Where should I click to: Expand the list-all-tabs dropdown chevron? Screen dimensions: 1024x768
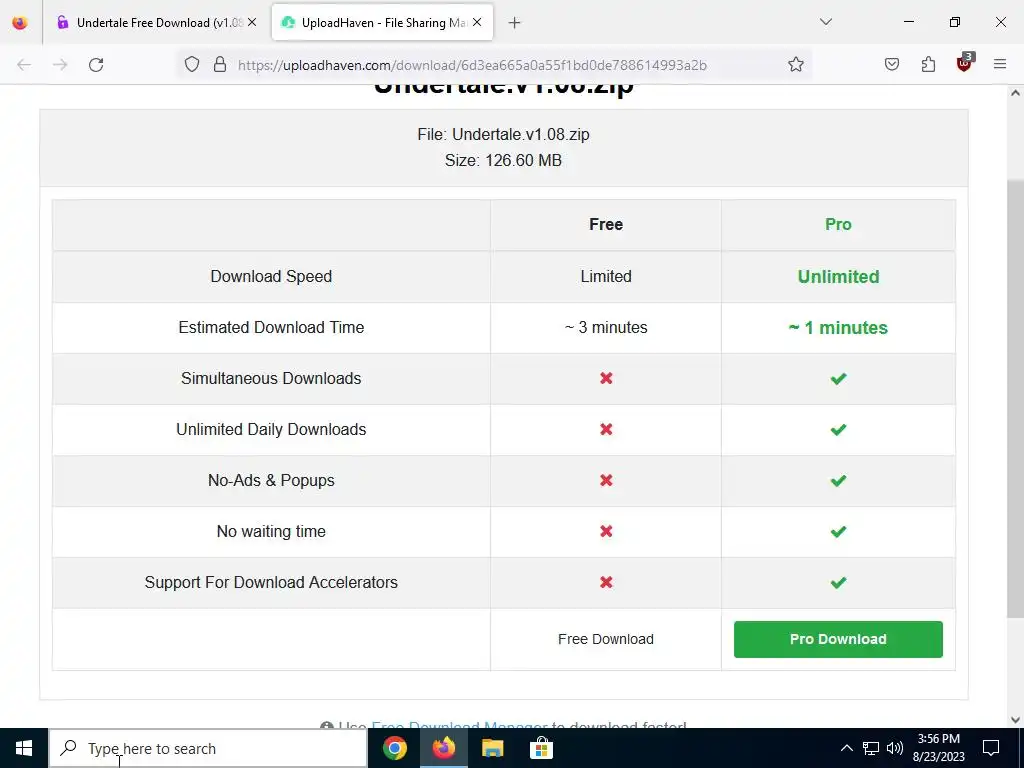pos(826,22)
